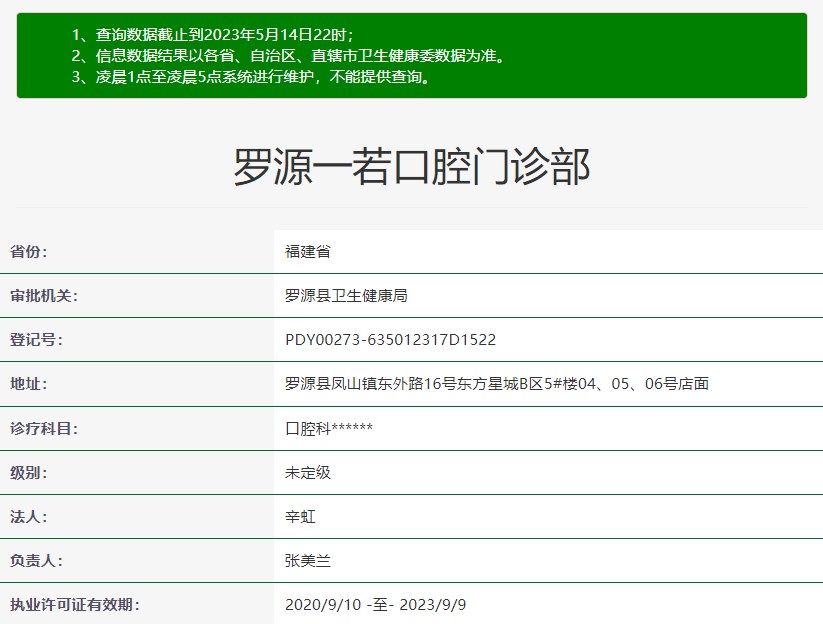
Task: Select registration number PDY00273-635012317D1522
Action: pos(391,340)
